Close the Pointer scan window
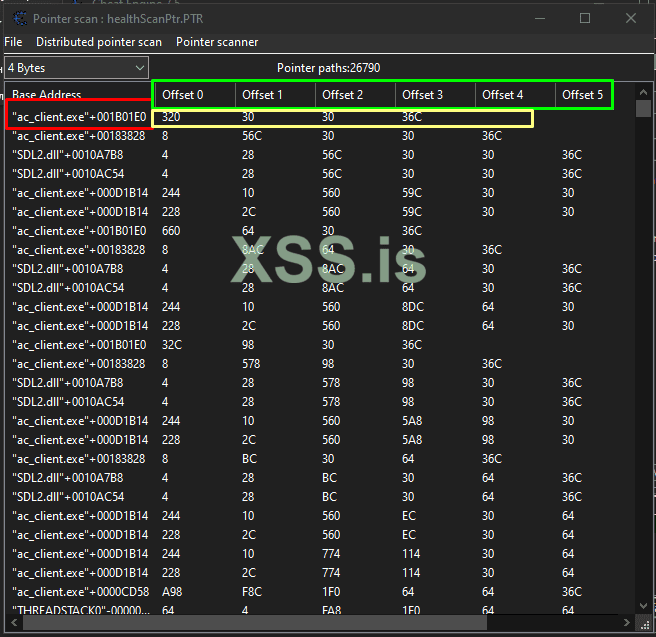This screenshot has height=637, width=656. pos(630,18)
